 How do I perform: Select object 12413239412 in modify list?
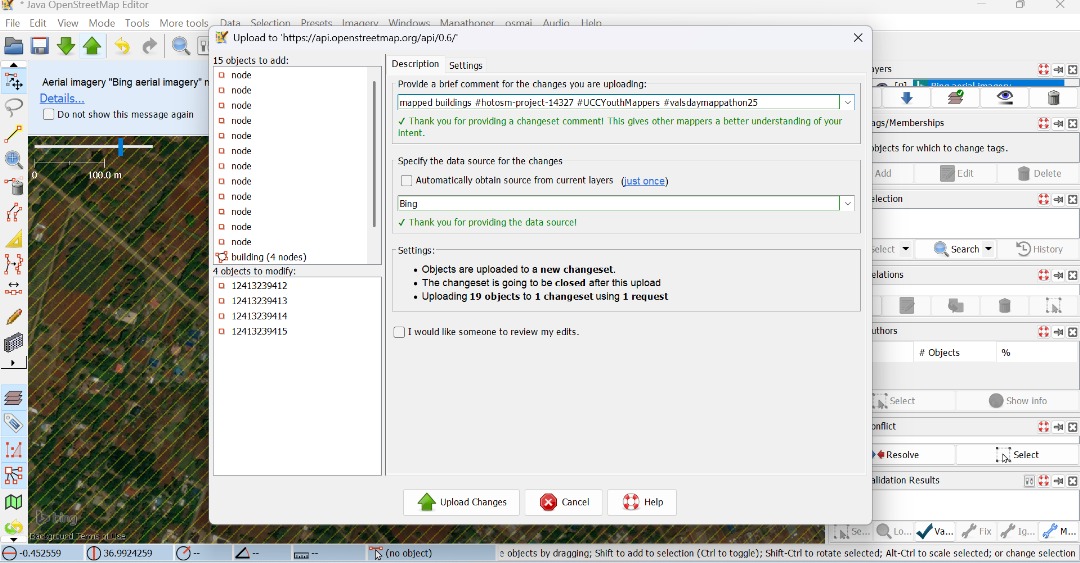pos(259,286)
